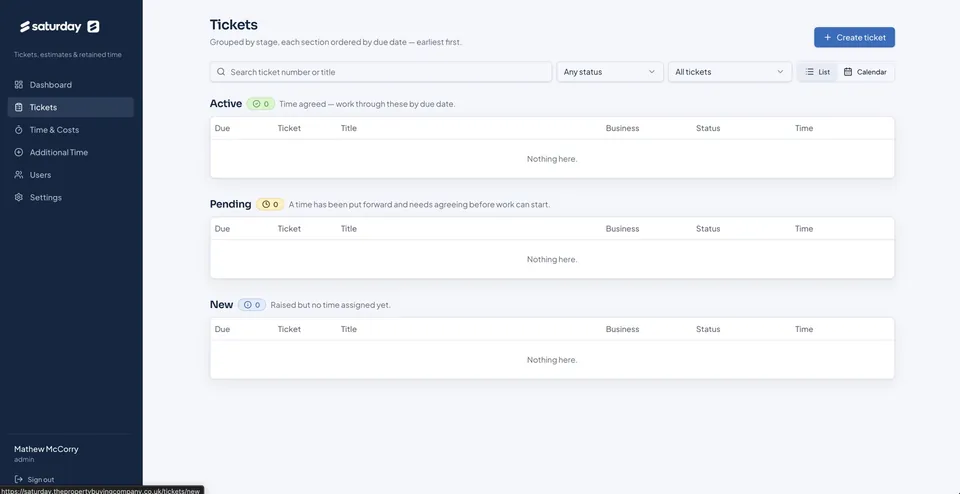Click the Sign out link
This screenshot has width=960, height=494.
point(34,479)
